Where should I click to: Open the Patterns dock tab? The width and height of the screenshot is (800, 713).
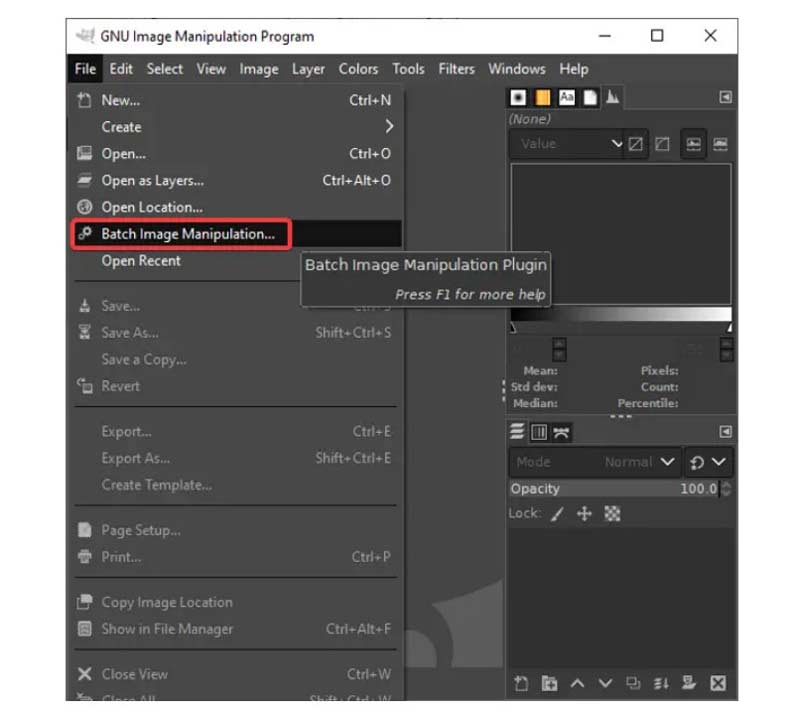pyautogui.click(x=543, y=97)
